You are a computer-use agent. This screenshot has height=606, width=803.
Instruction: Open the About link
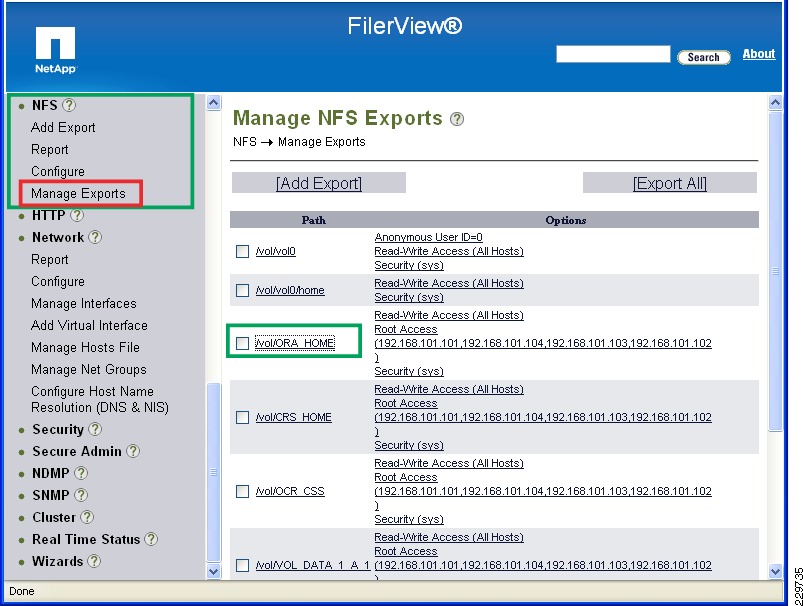pyautogui.click(x=759, y=54)
